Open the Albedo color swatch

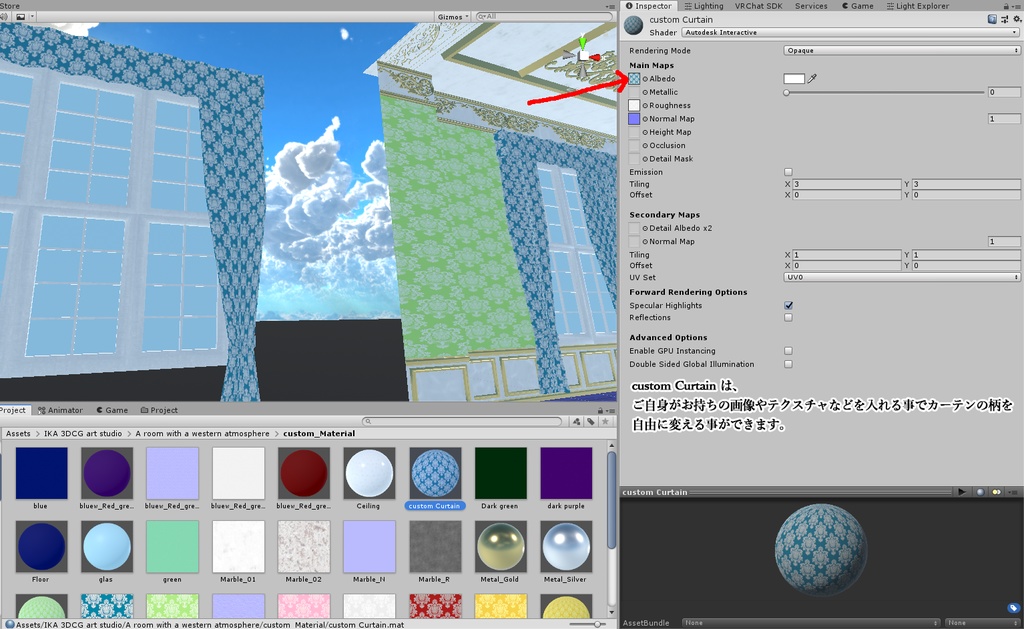pos(794,78)
